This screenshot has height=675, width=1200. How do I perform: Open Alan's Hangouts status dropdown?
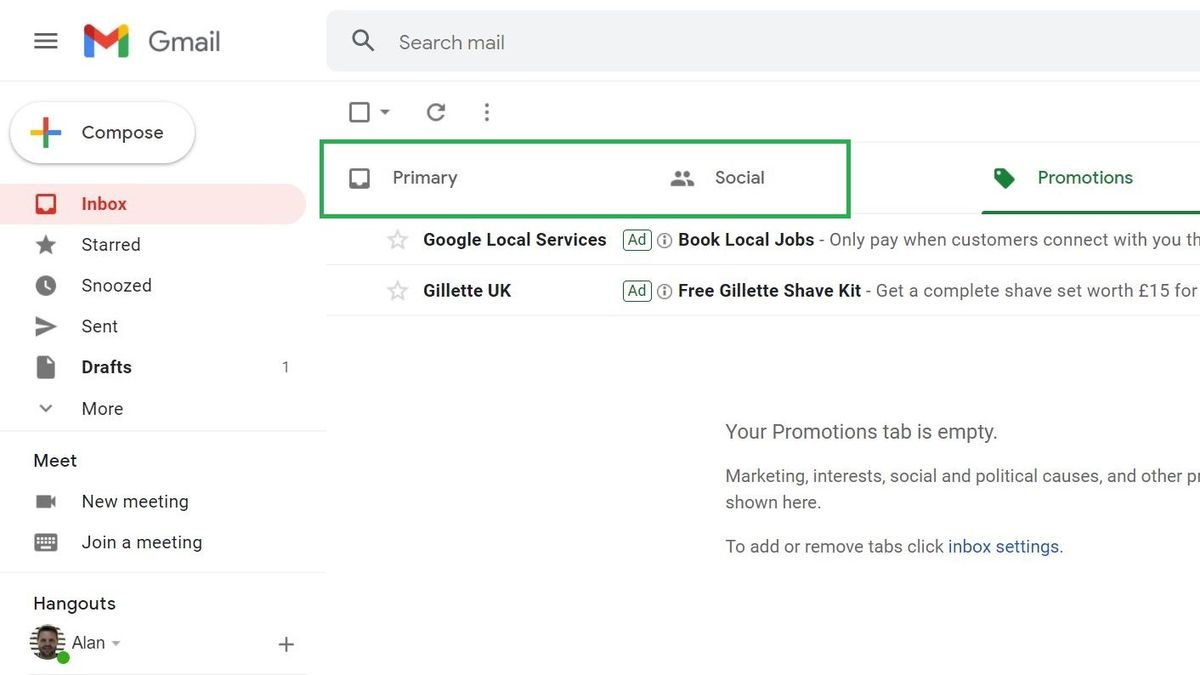[113, 644]
